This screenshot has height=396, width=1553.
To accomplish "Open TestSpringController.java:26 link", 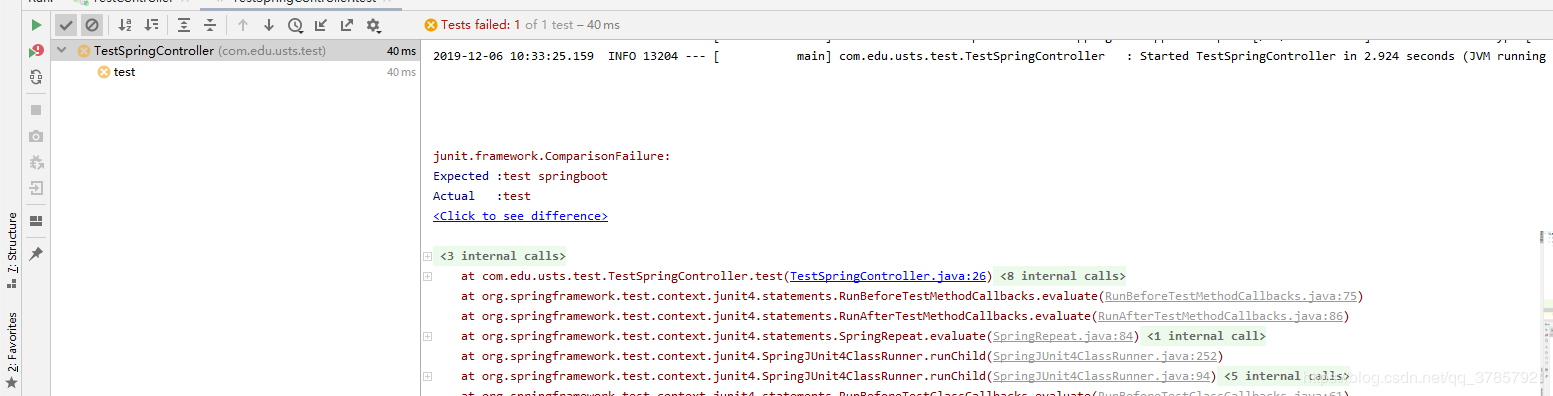I will (x=889, y=276).
